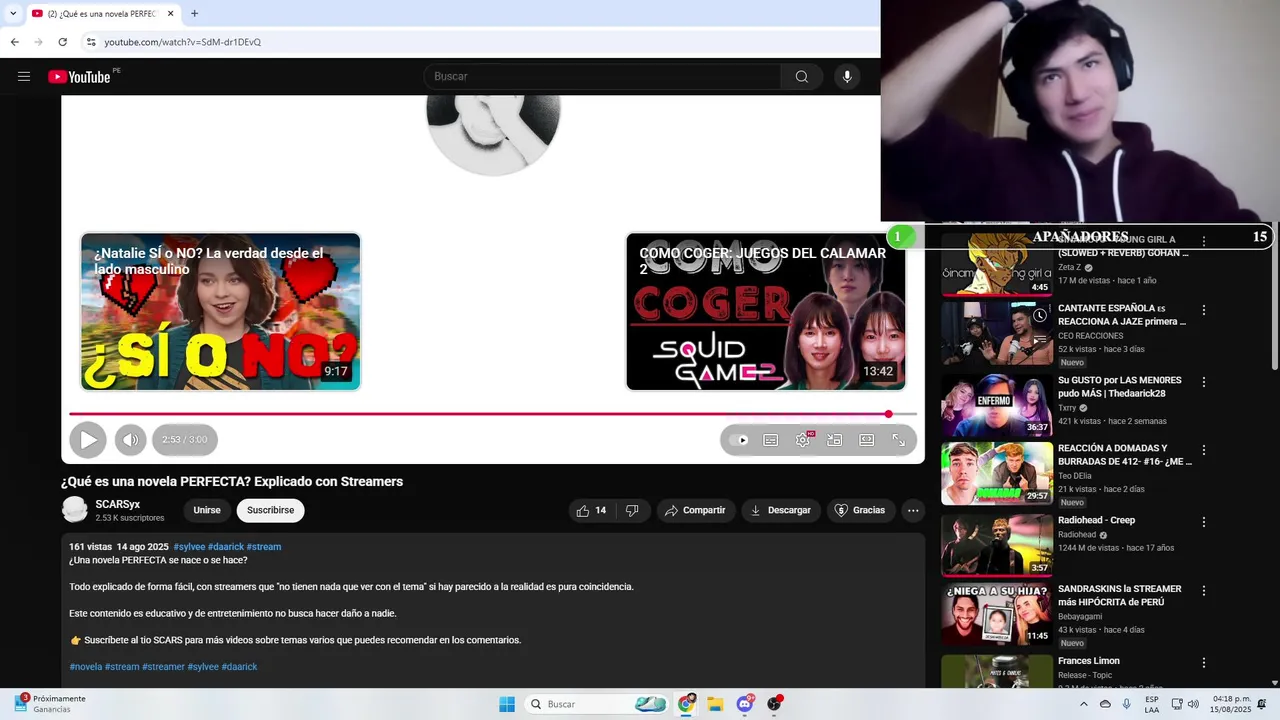Open Discord from the taskbar
The height and width of the screenshot is (720, 1280).
tap(745, 704)
